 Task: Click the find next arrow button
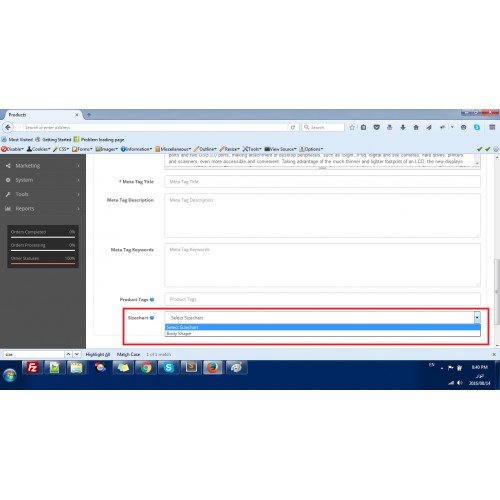point(77,354)
